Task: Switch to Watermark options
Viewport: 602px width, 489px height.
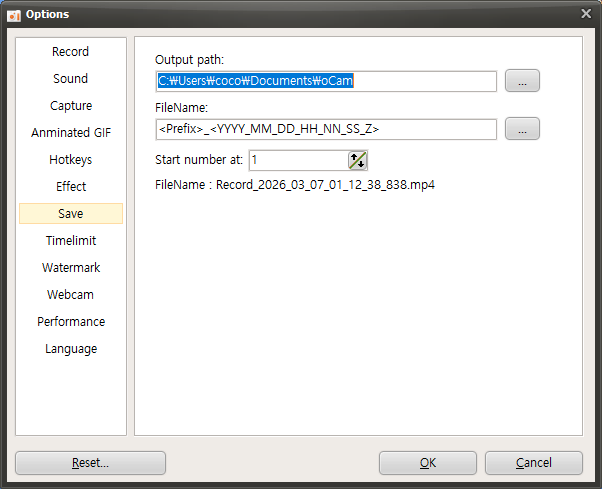Action: pos(71,268)
